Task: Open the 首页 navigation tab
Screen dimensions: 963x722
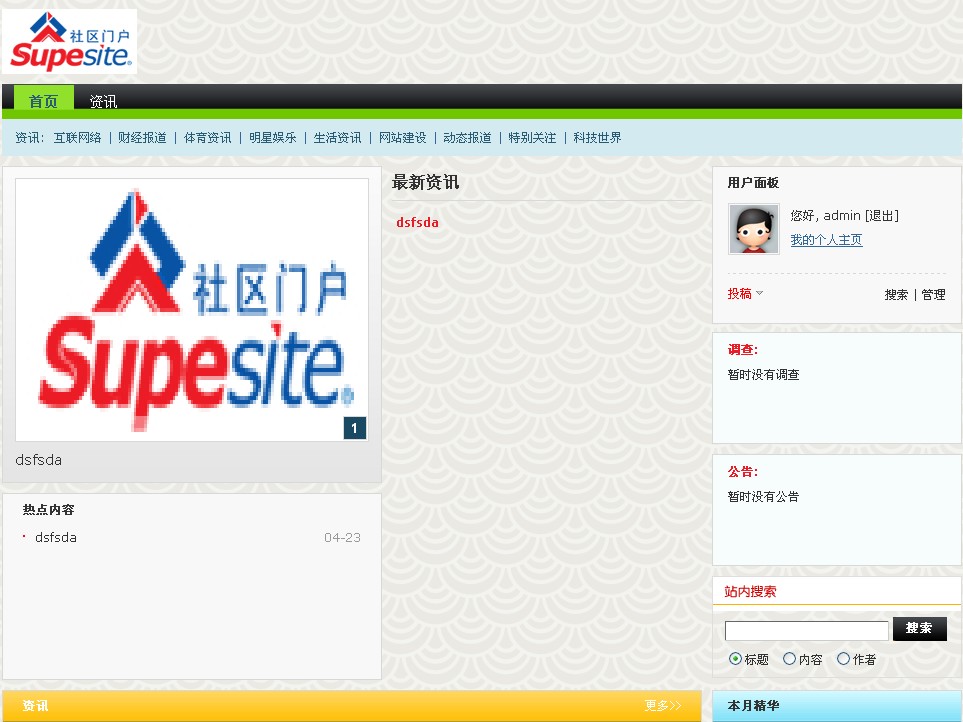Action: (x=44, y=101)
